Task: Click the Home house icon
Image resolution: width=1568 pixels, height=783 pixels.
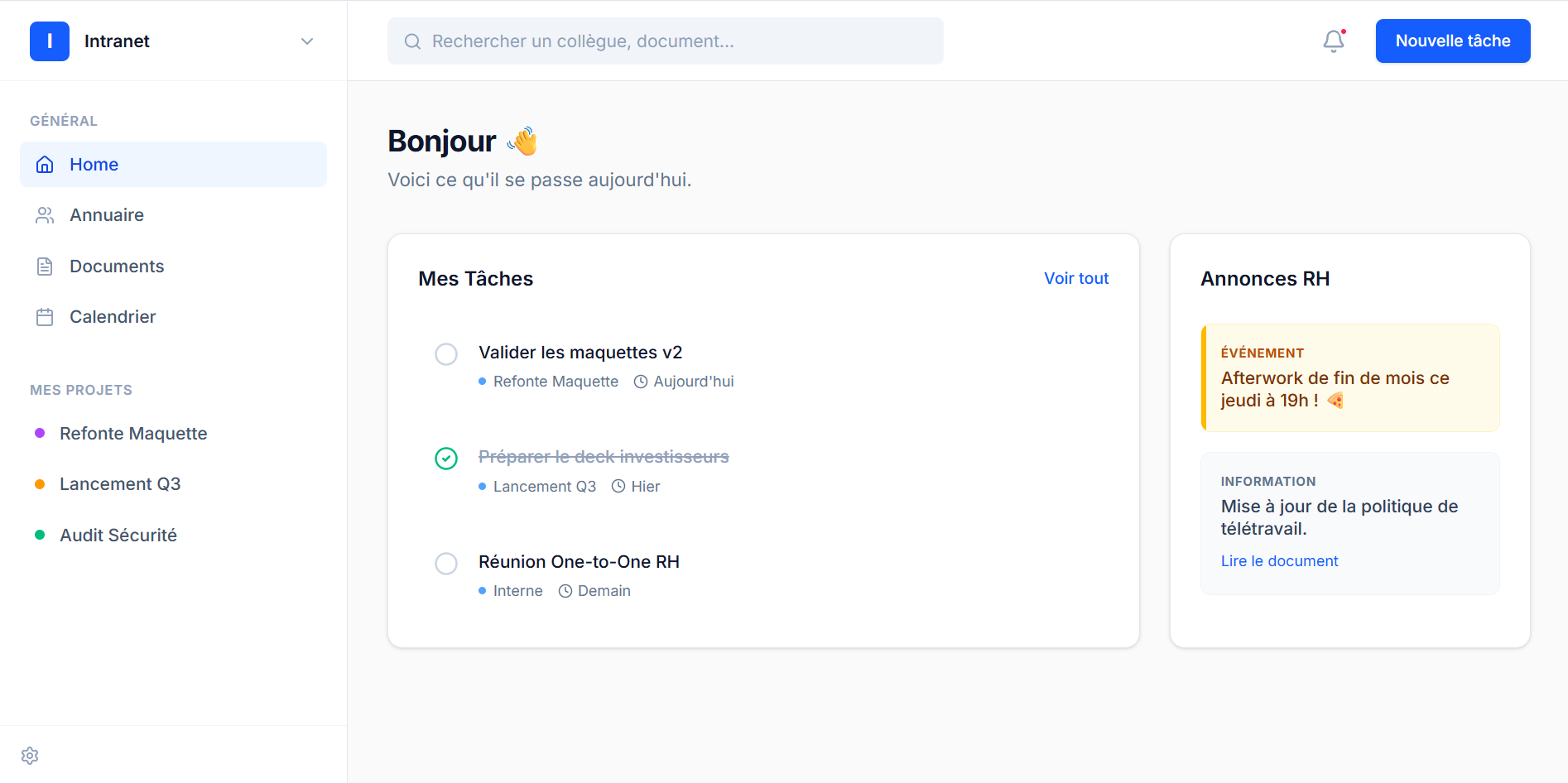Action: pos(45,165)
